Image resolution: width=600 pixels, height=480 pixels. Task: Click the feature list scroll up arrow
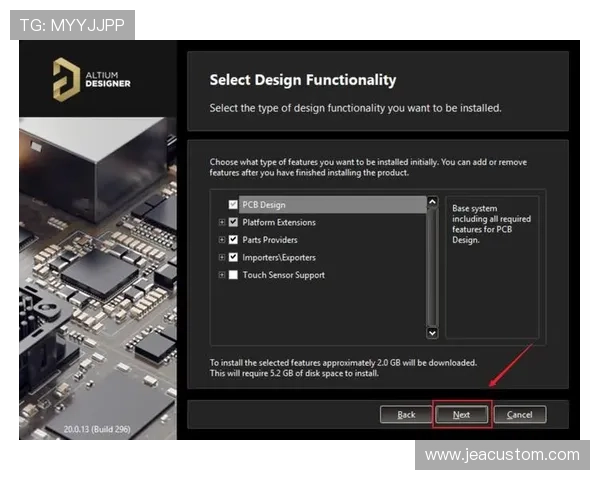(x=432, y=202)
